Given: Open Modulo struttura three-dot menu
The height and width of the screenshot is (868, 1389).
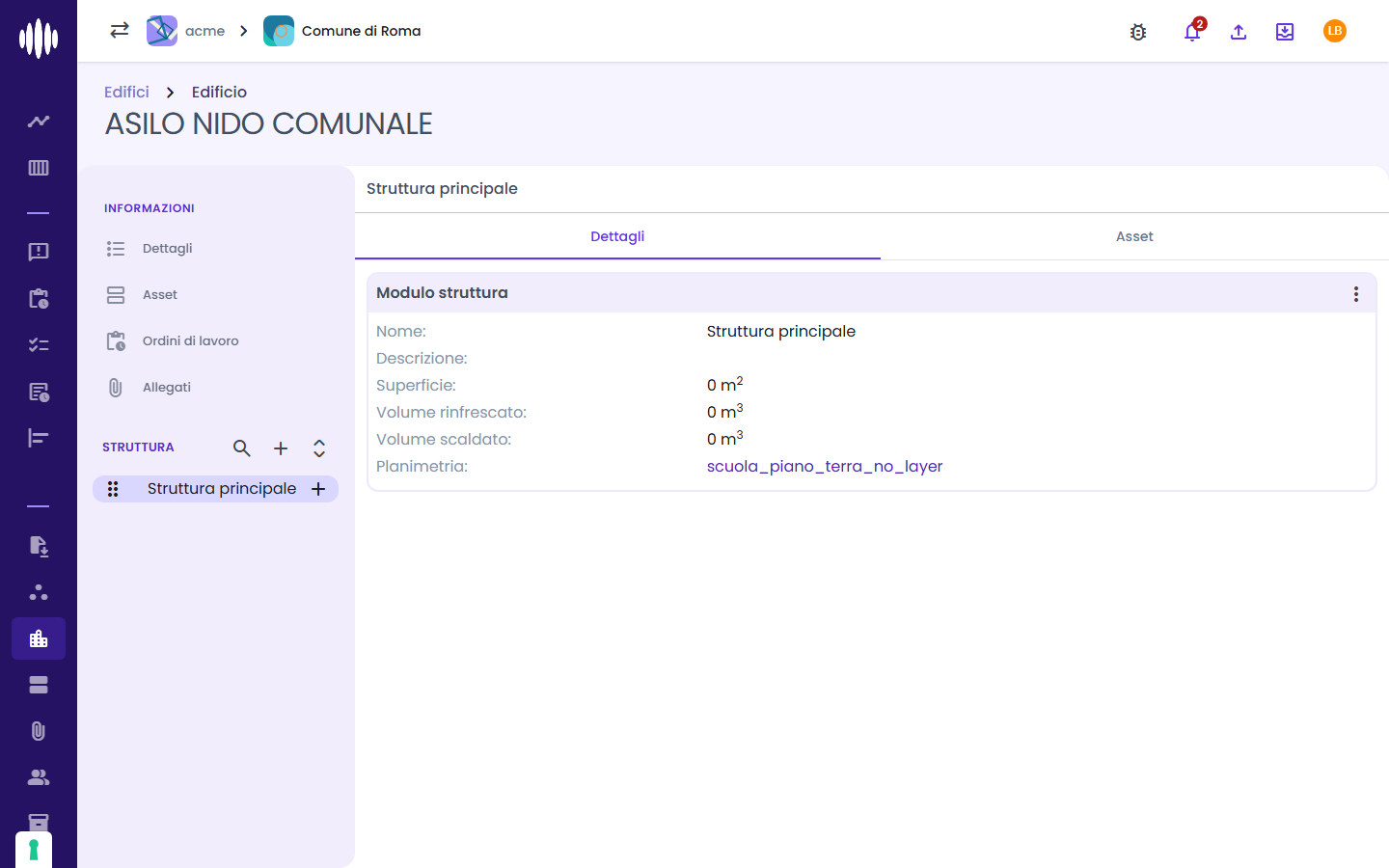Looking at the screenshot, I should [x=1356, y=294].
